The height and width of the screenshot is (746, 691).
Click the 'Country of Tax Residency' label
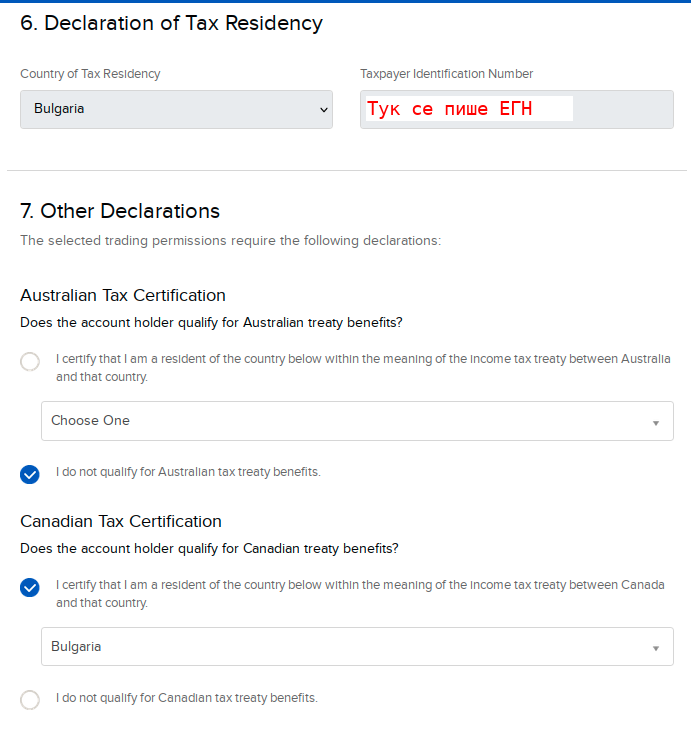[90, 74]
